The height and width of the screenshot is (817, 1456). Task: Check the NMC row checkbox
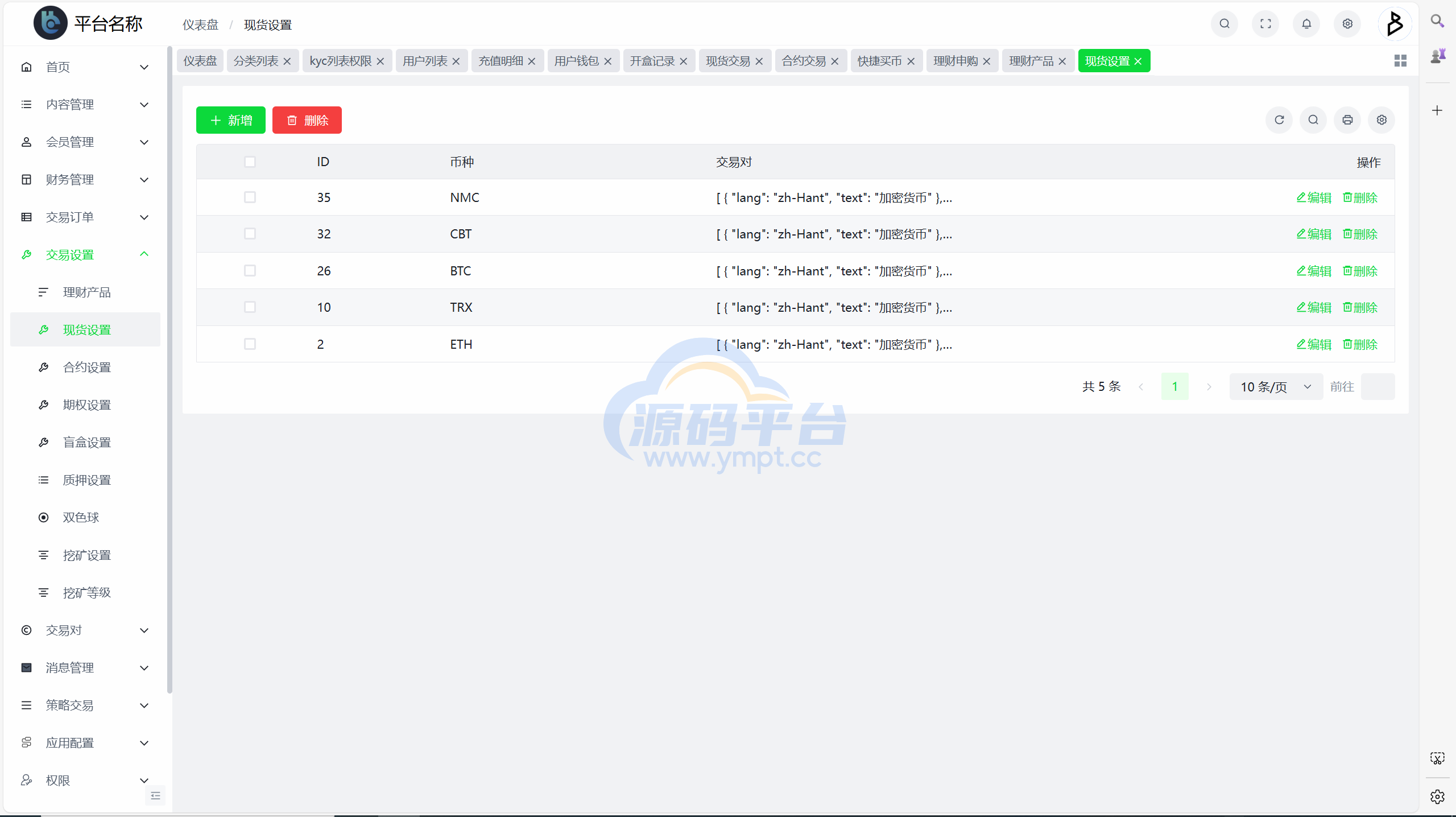coord(250,197)
